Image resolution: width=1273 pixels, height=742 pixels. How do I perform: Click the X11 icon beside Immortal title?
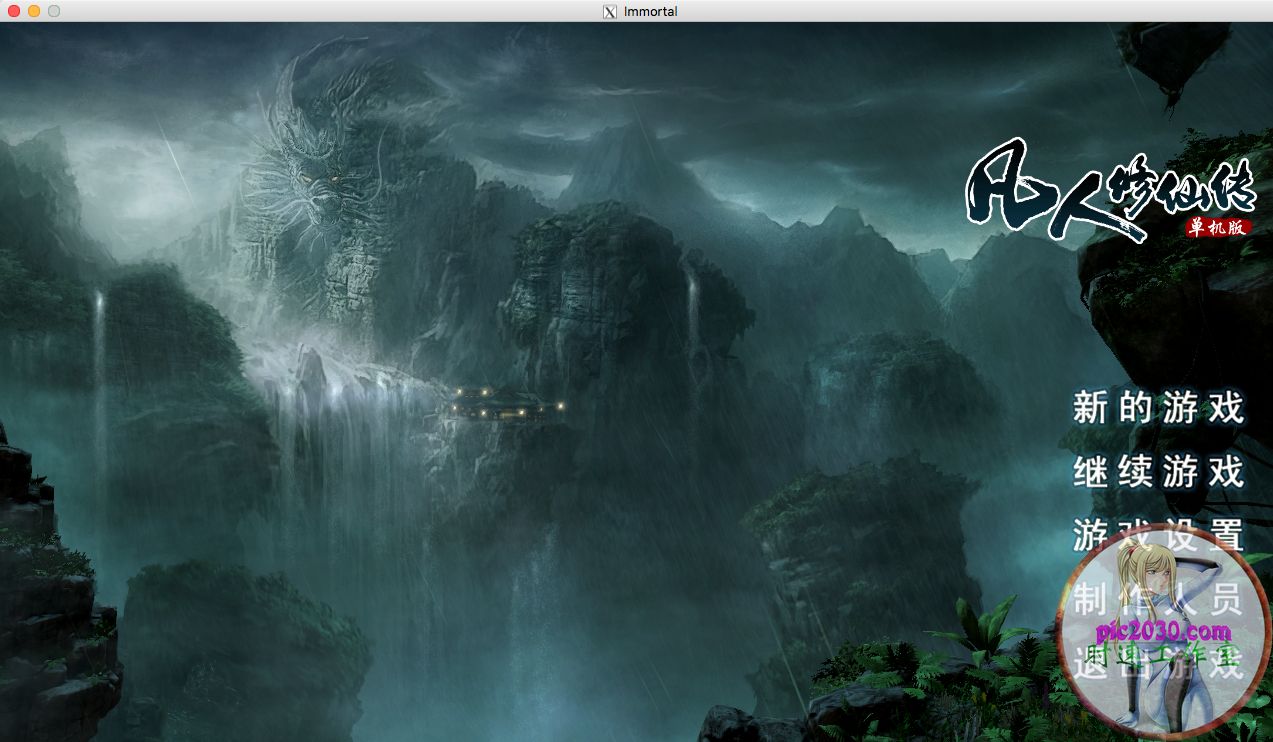[x=610, y=12]
